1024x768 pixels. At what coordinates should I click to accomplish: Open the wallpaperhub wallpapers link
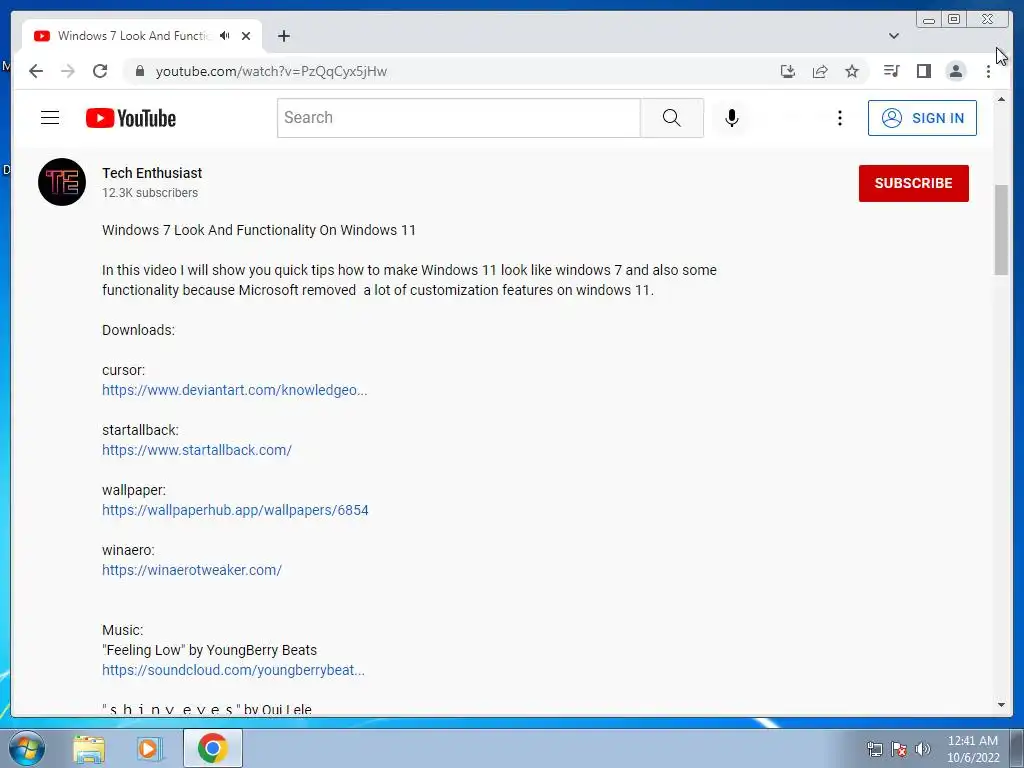(x=235, y=510)
